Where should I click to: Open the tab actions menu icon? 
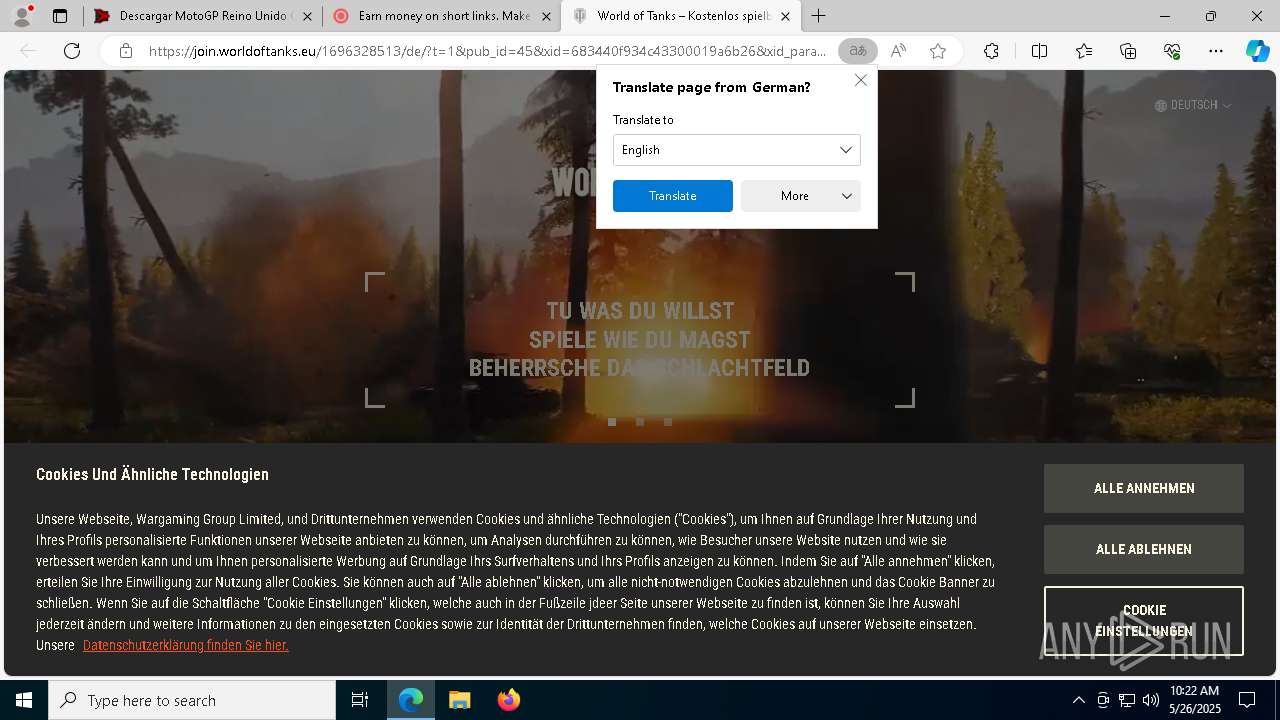60,16
